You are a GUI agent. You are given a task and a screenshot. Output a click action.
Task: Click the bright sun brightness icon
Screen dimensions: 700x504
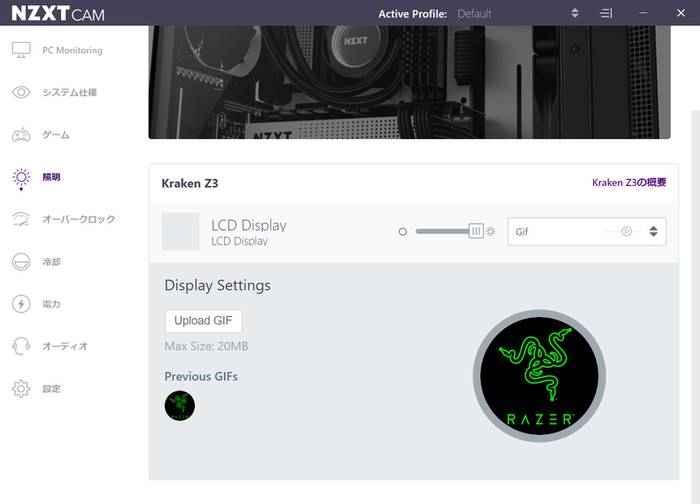point(491,232)
